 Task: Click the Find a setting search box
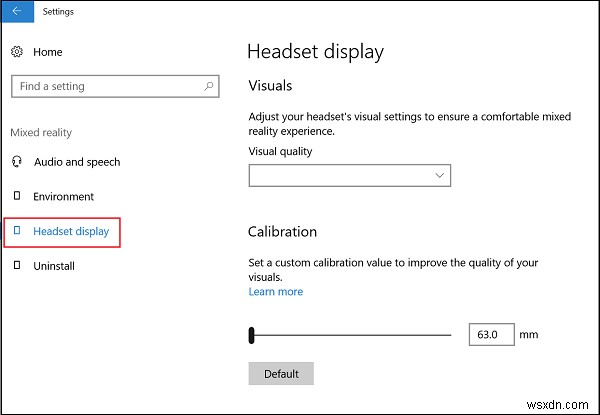tap(105, 86)
